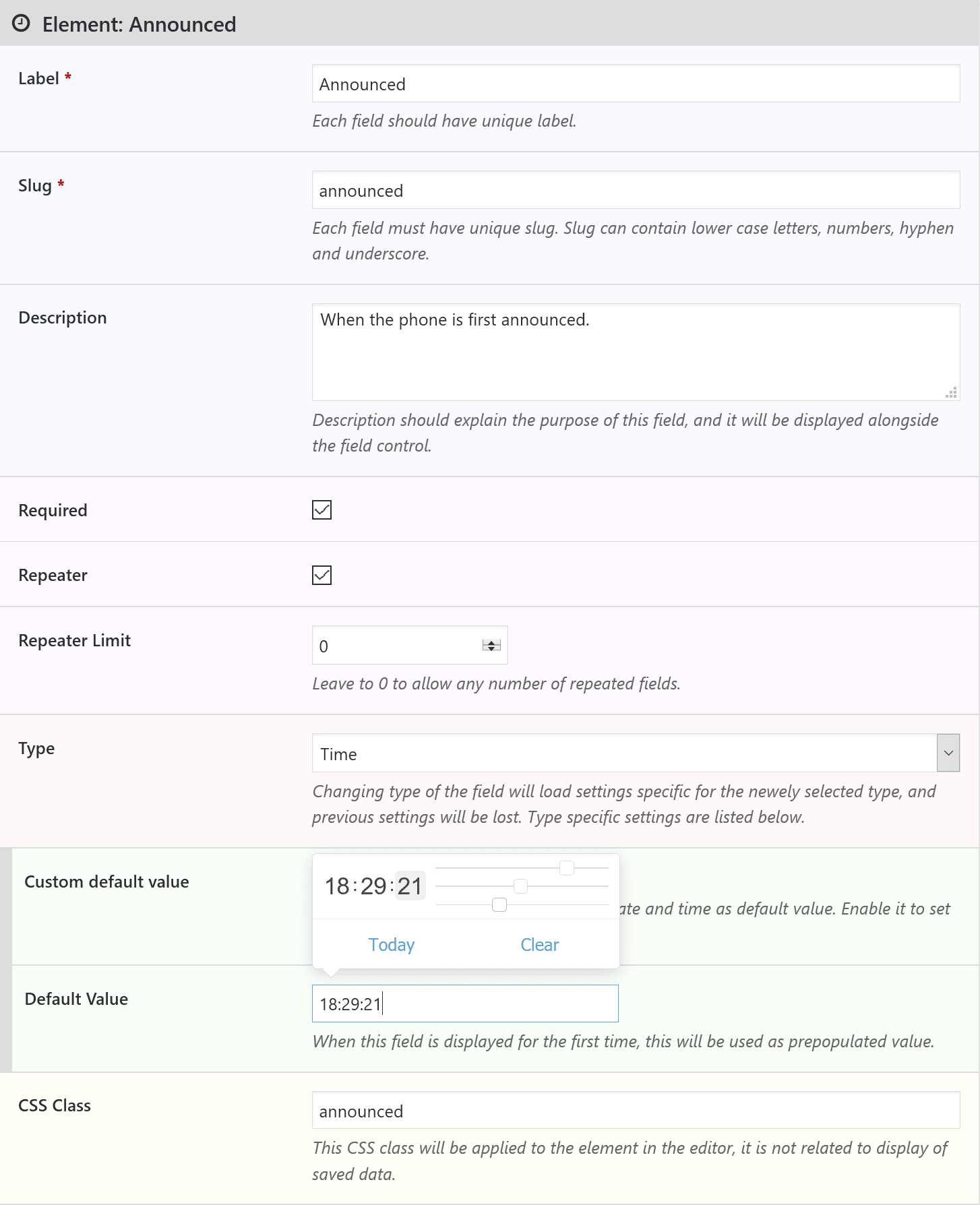This screenshot has width=980, height=1205.
Task: Click the seconds slider handle in time picker
Action: click(x=499, y=905)
